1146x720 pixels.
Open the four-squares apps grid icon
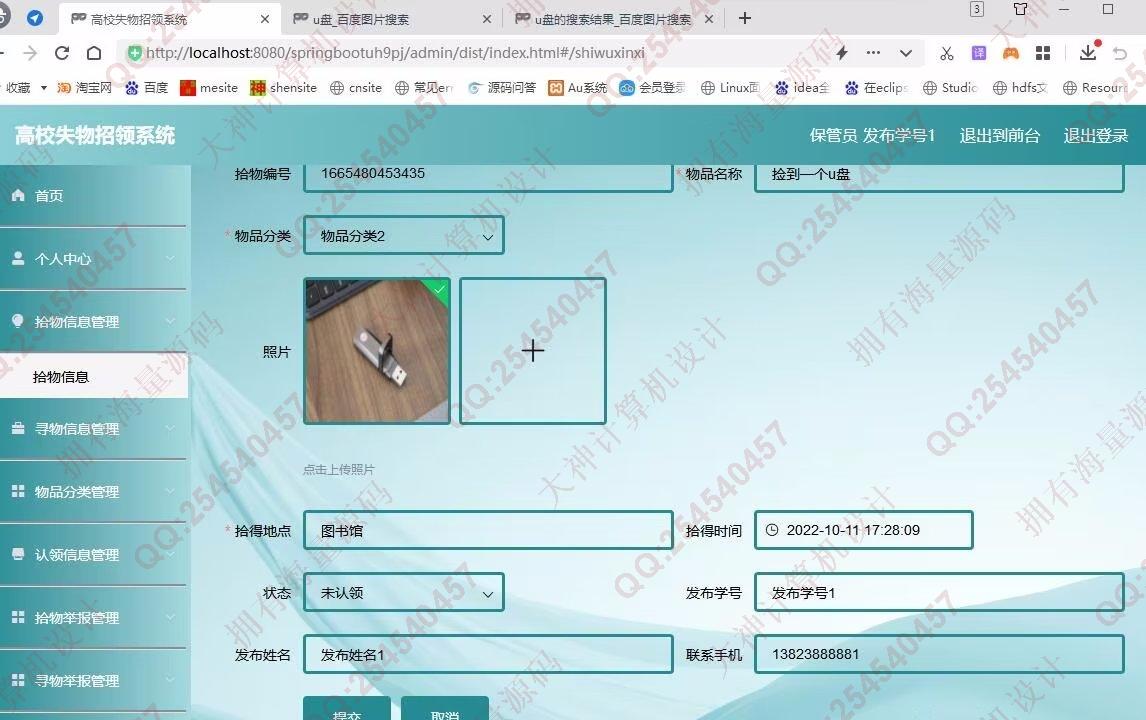[1043, 53]
